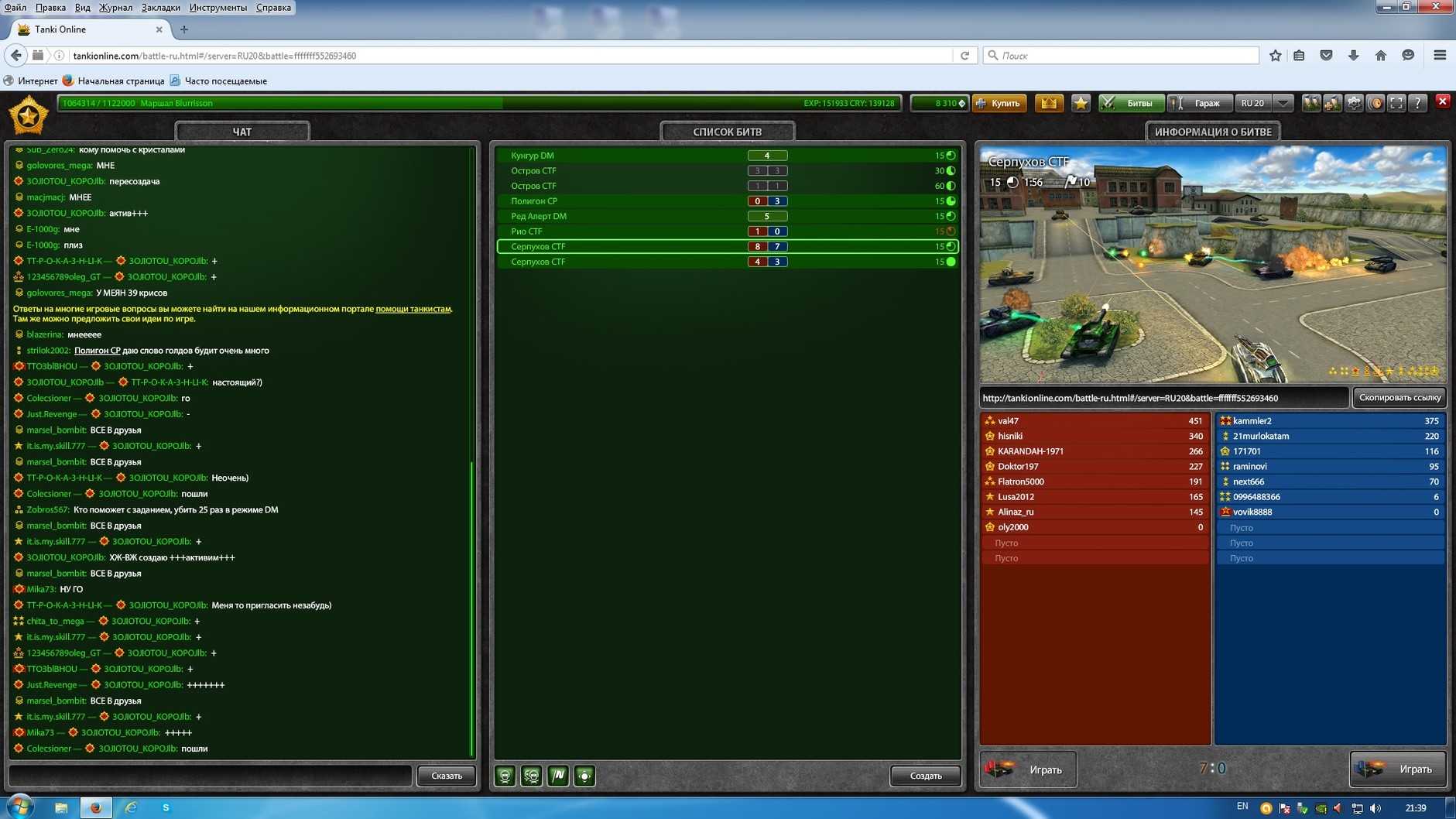Click the chat message input field
This screenshot has height=819, width=1456.
[x=211, y=776]
